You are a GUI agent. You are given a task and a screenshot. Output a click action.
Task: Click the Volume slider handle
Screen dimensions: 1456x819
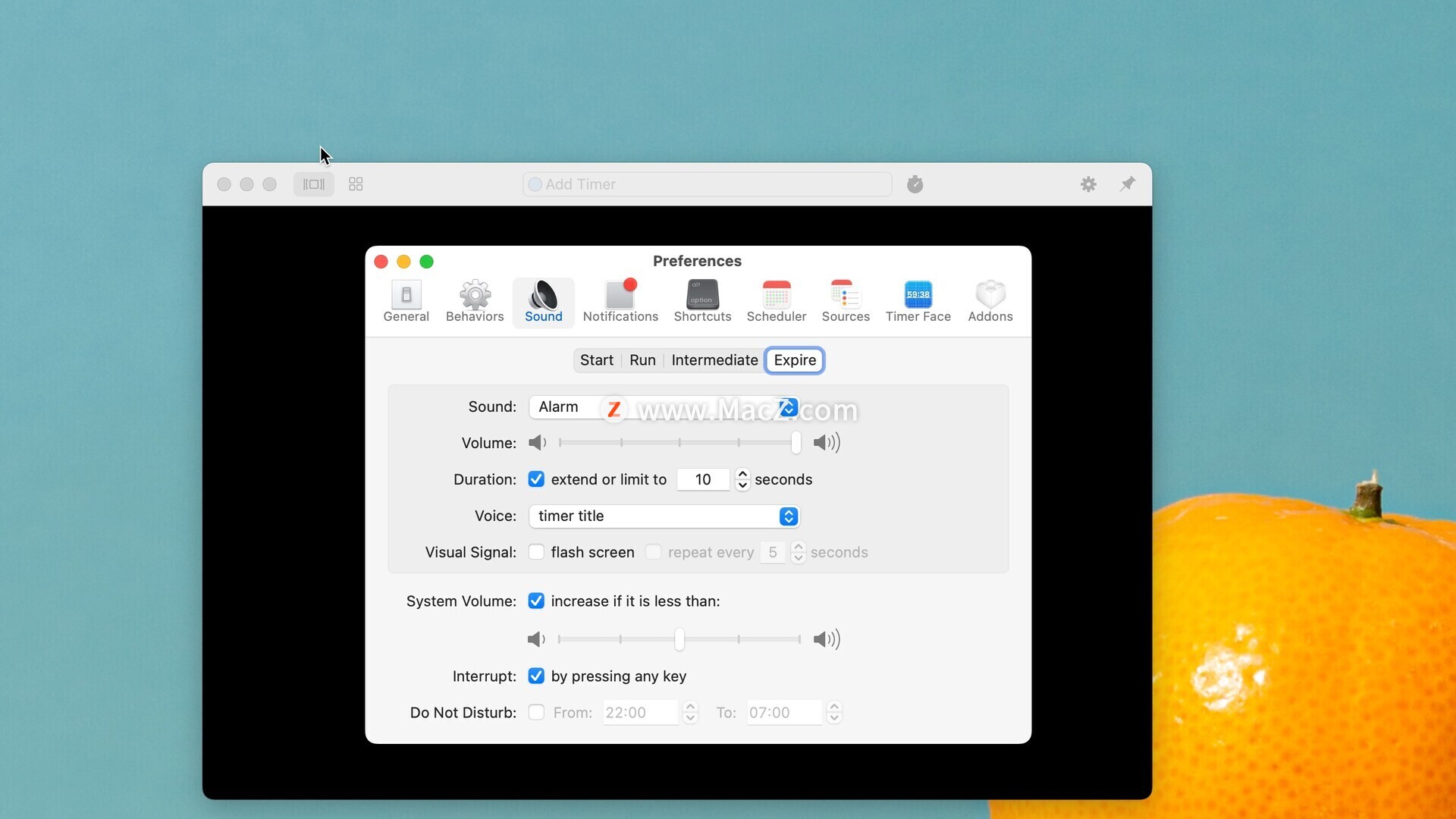click(x=795, y=443)
